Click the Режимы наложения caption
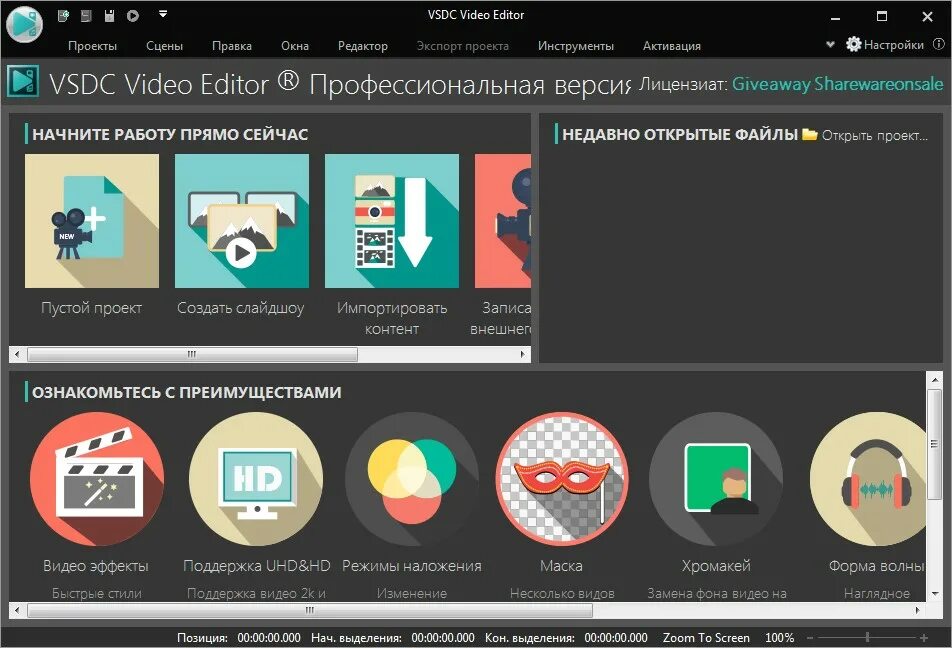 412,566
